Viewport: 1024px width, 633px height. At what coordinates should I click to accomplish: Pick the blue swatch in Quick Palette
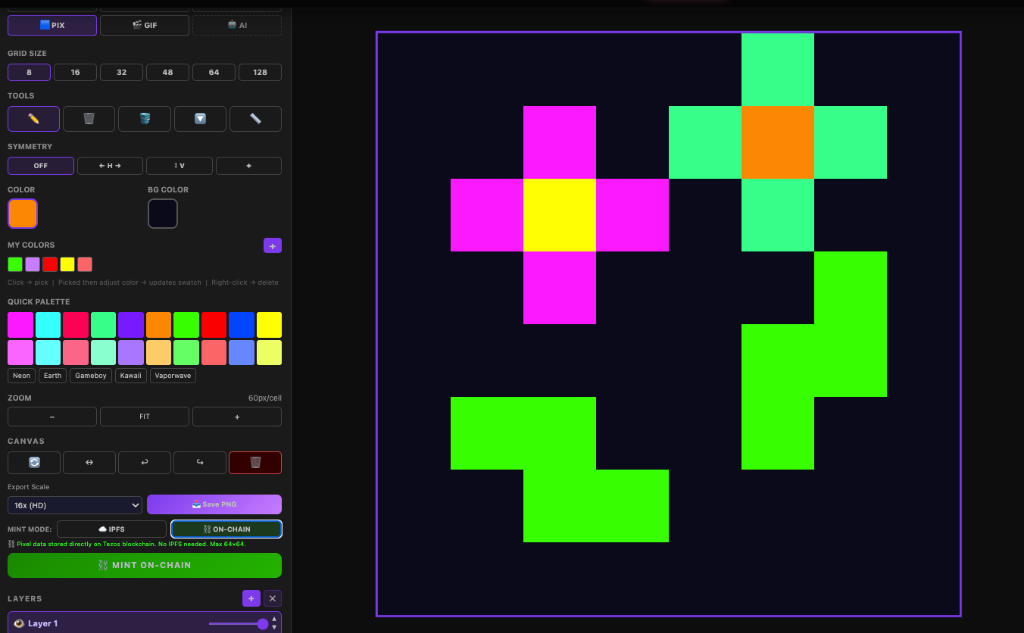click(x=241, y=325)
